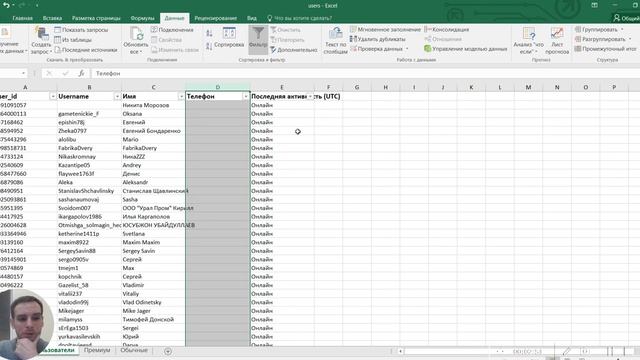The height and width of the screenshot is (360, 640).
Task: Select column H header
Action: 385,87
